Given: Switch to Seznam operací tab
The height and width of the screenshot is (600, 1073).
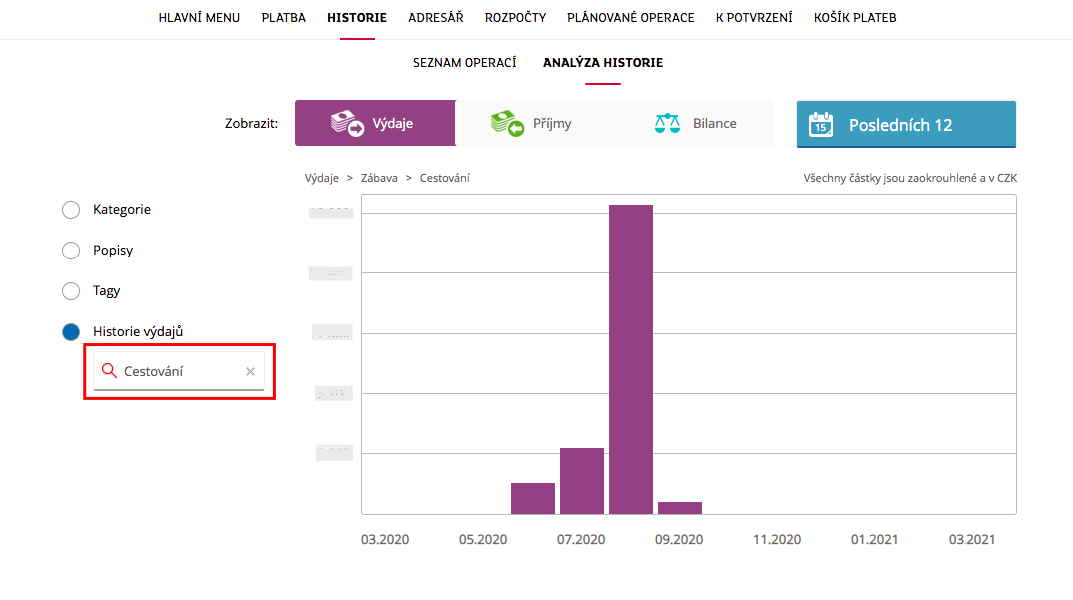Looking at the screenshot, I should [x=464, y=63].
